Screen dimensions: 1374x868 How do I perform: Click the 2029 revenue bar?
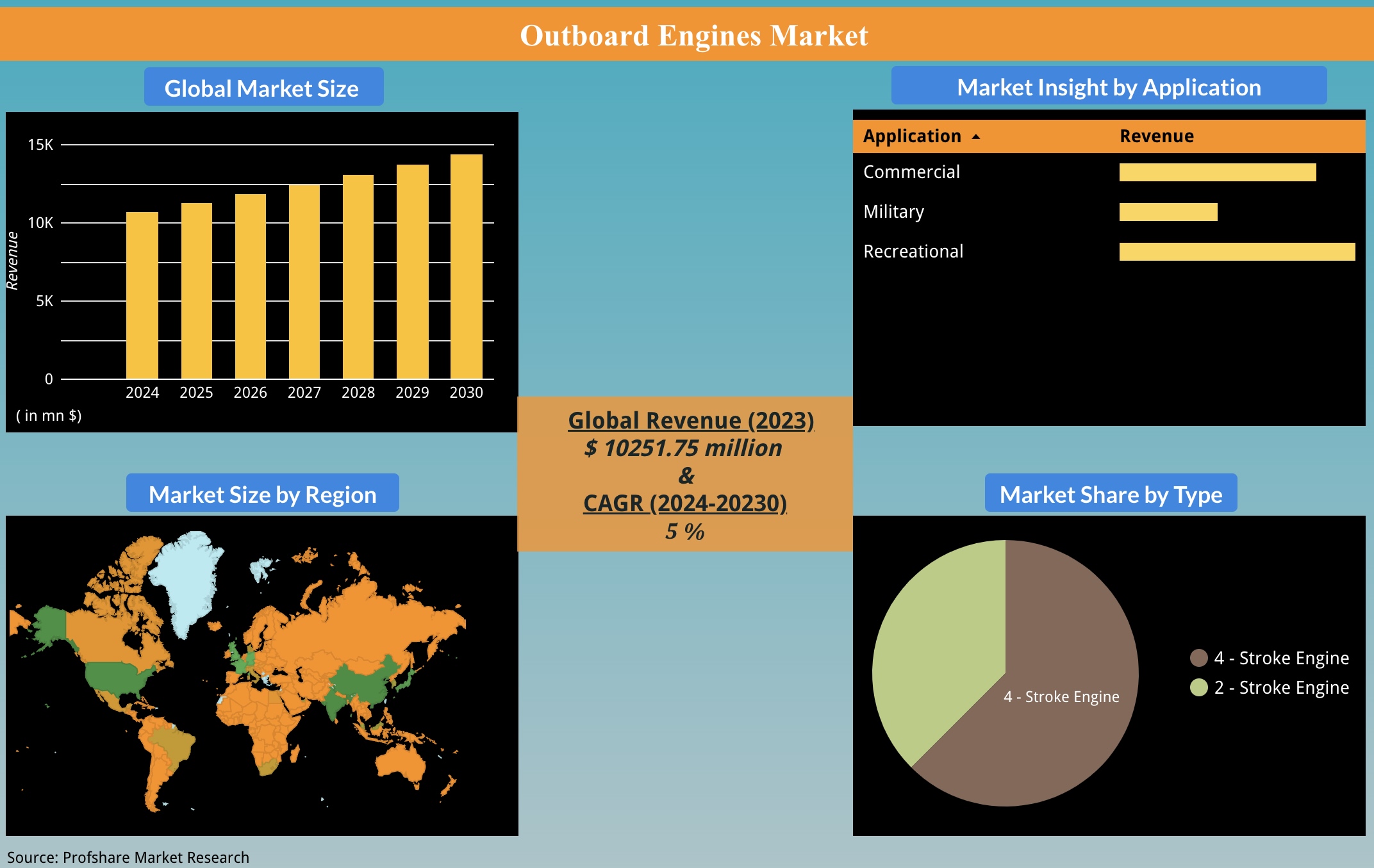(413, 272)
